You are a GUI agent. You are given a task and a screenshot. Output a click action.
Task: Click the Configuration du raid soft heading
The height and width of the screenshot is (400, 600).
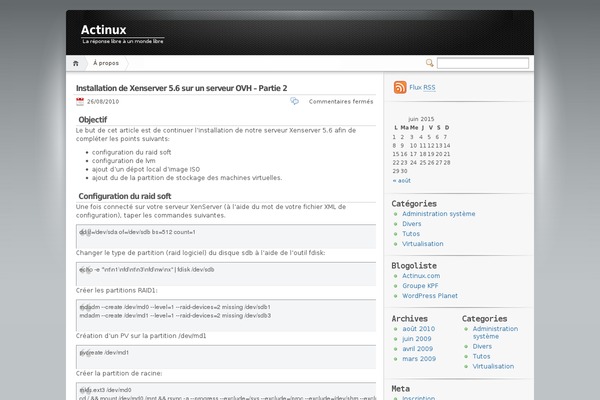click(x=125, y=196)
